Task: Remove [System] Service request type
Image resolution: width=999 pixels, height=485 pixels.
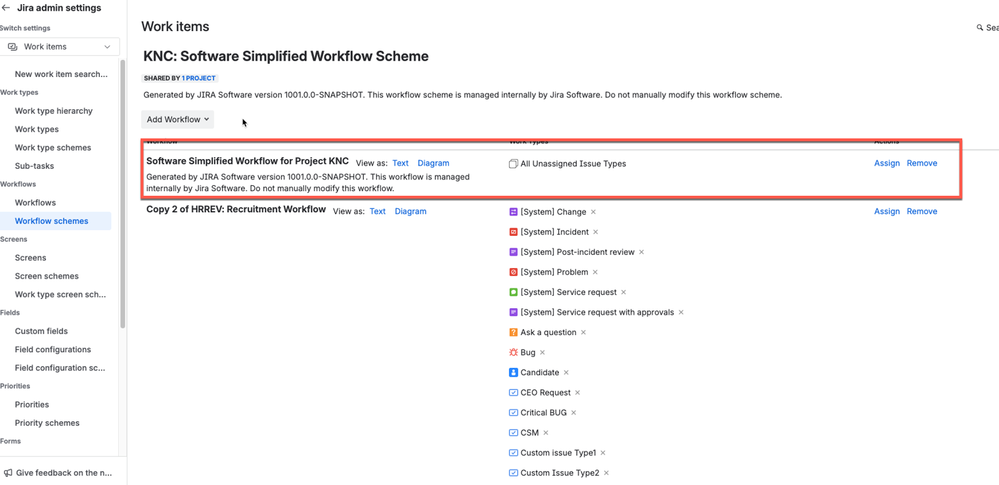Action: pyautogui.click(x=624, y=293)
